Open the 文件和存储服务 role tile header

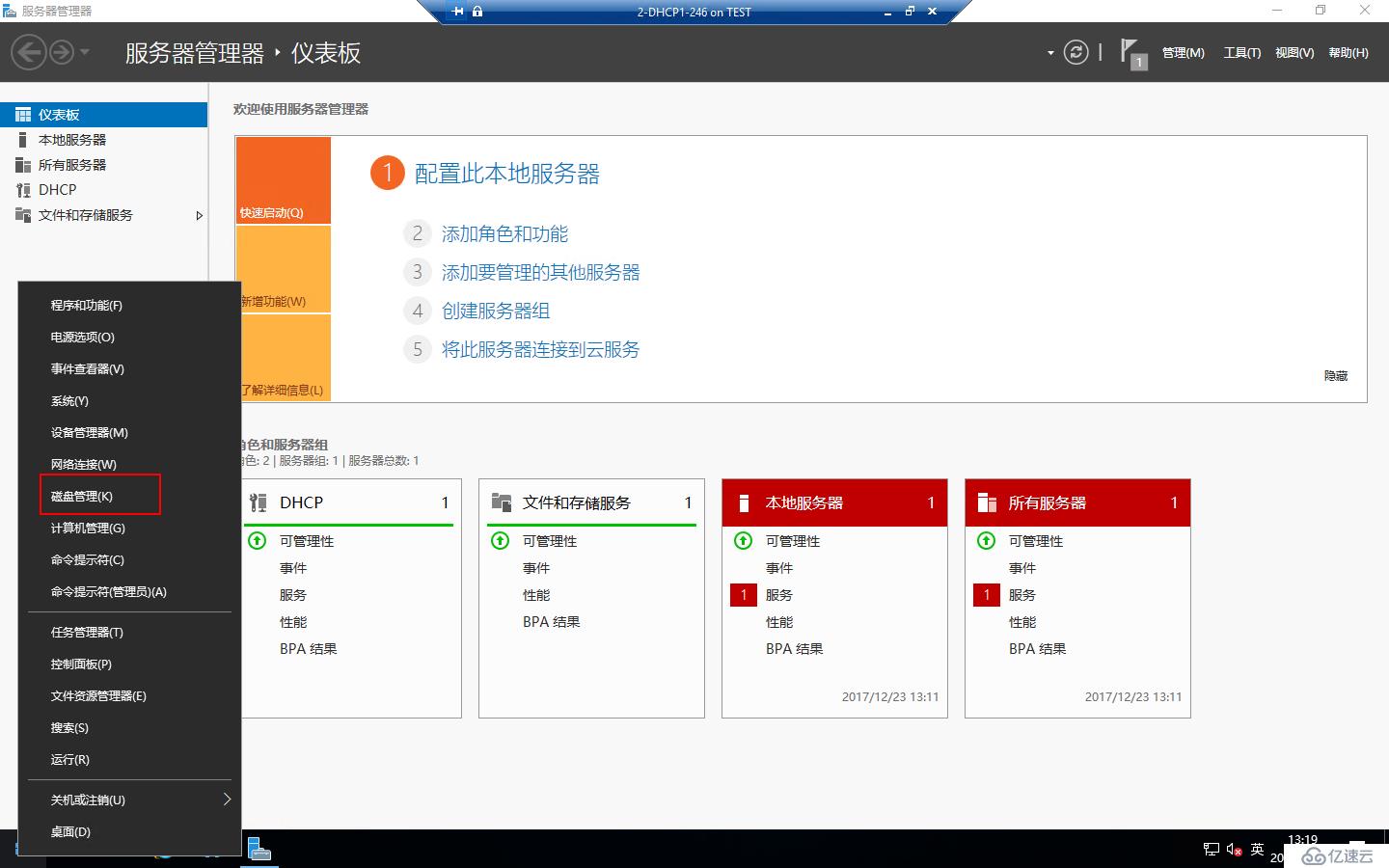click(x=591, y=502)
